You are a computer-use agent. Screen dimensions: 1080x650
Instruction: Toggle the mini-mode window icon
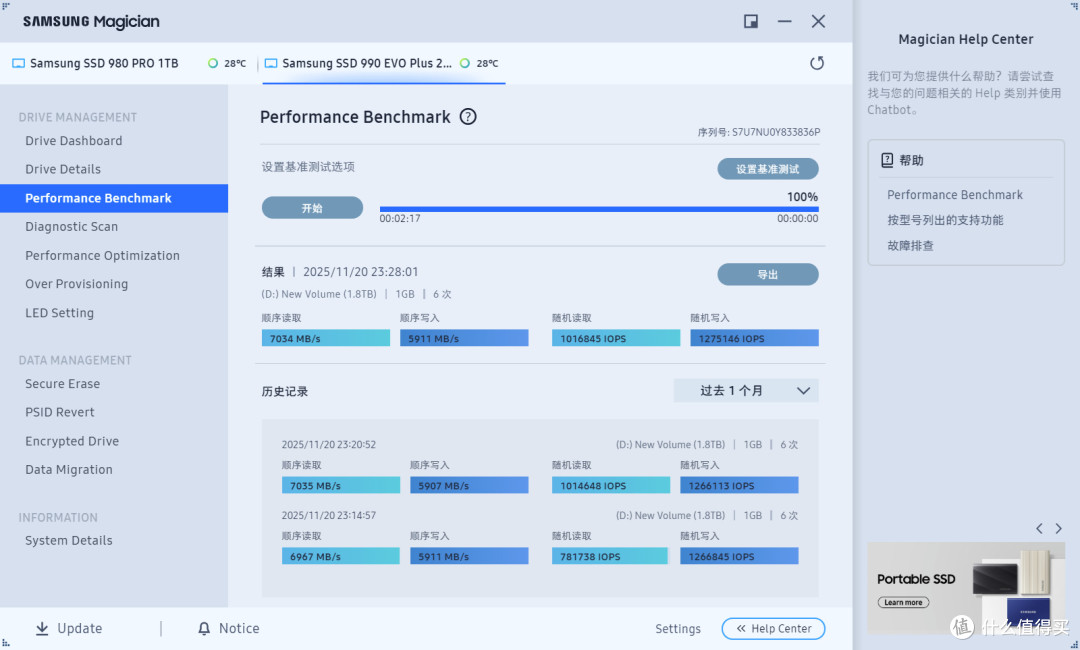[751, 21]
